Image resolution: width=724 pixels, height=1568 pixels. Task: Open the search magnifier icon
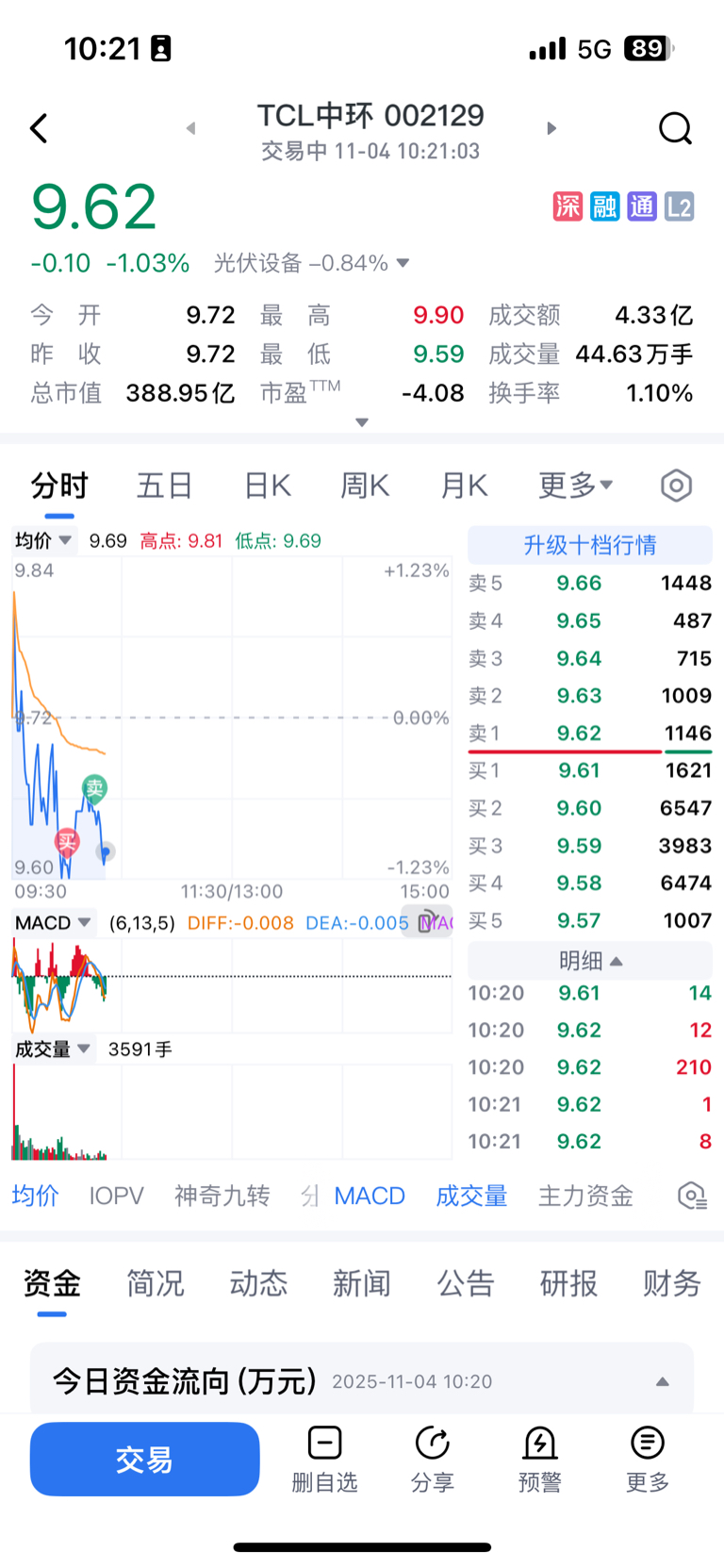(x=675, y=128)
